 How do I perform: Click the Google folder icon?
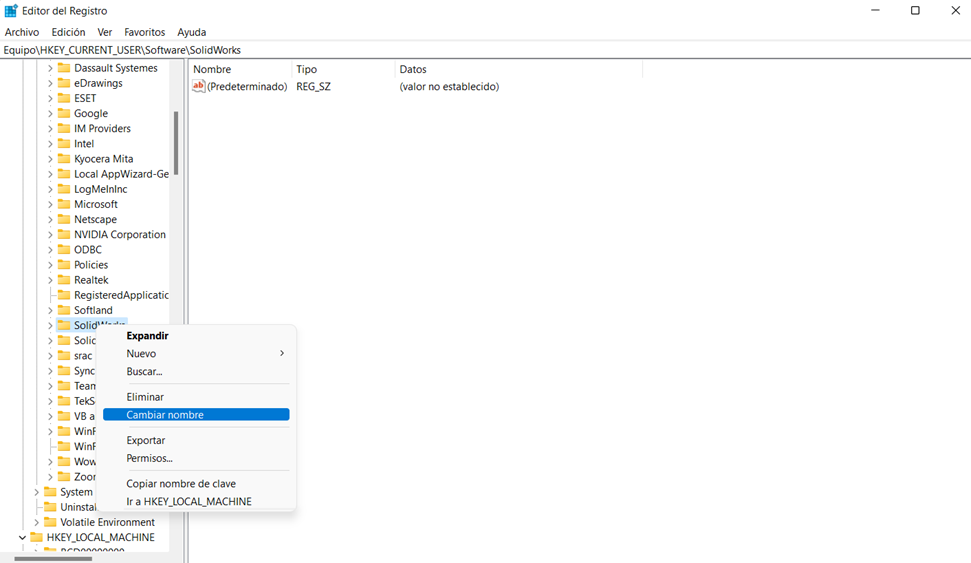coord(64,113)
